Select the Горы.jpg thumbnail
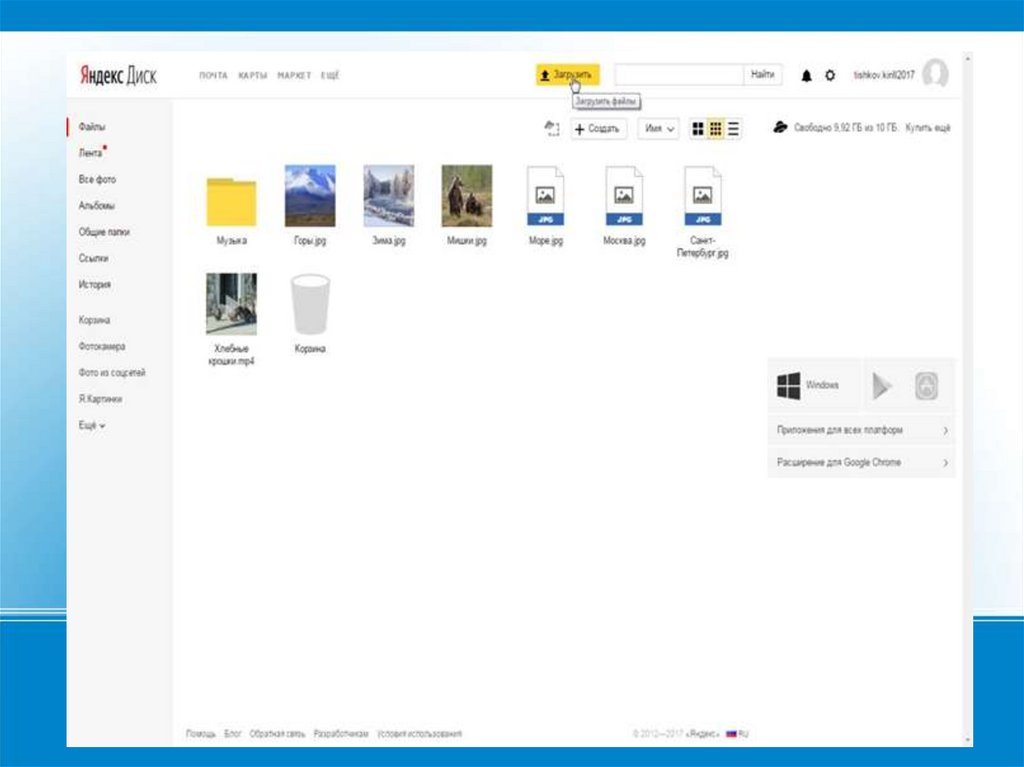 click(x=310, y=196)
